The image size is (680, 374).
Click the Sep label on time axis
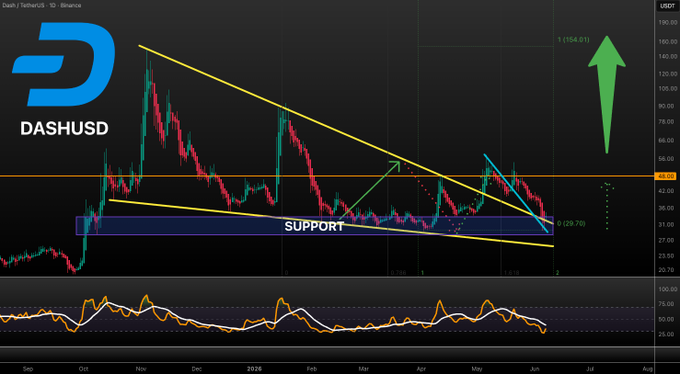pos(27,369)
